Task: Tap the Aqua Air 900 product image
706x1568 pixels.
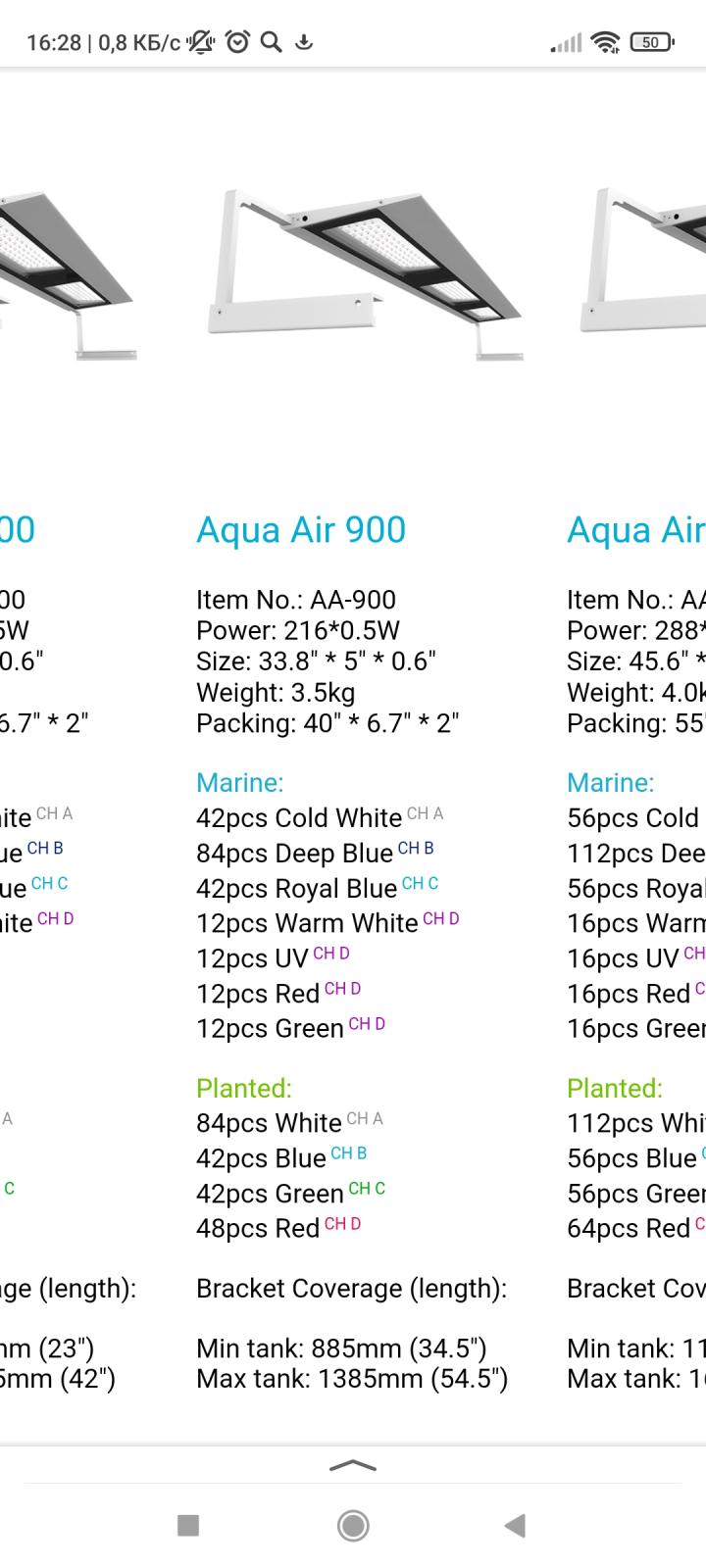Action: point(364,273)
